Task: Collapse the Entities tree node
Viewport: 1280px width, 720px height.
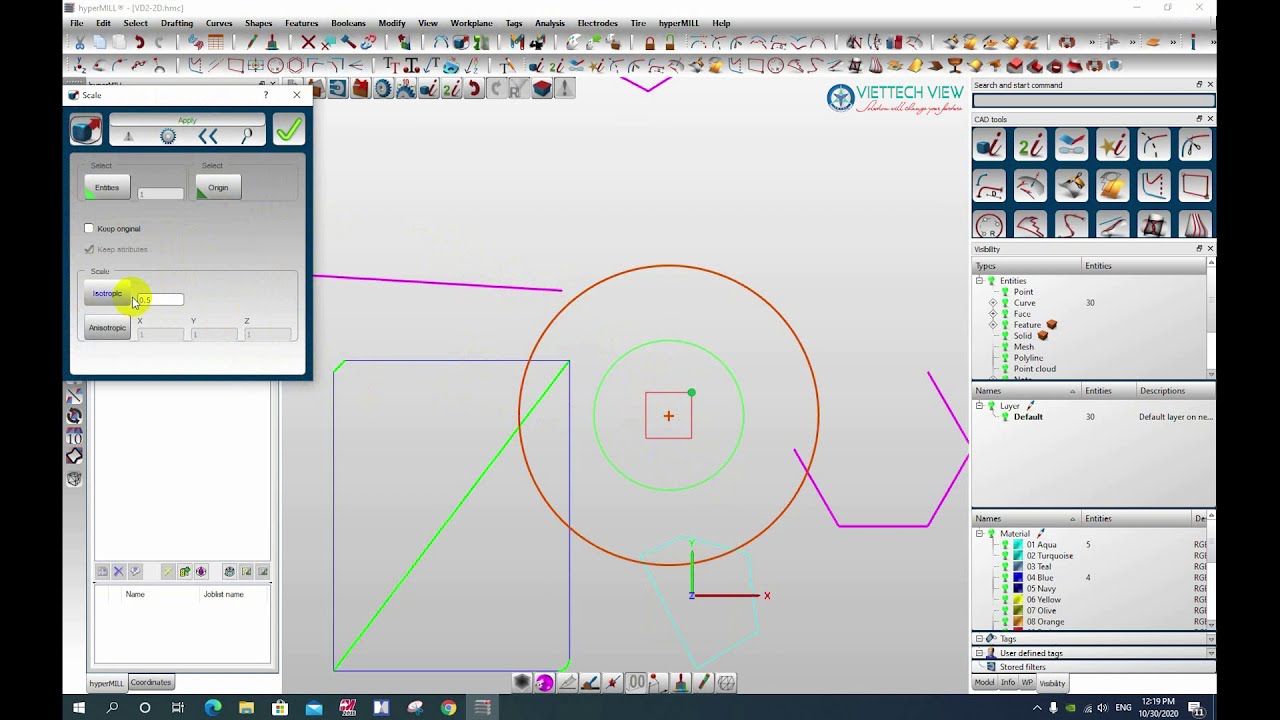Action: [980, 281]
